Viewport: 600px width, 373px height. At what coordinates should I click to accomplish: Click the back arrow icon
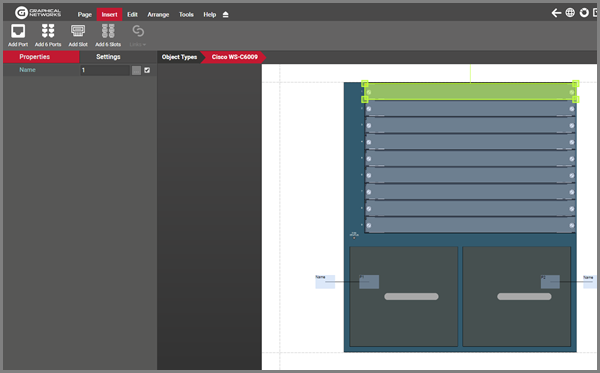click(x=556, y=13)
